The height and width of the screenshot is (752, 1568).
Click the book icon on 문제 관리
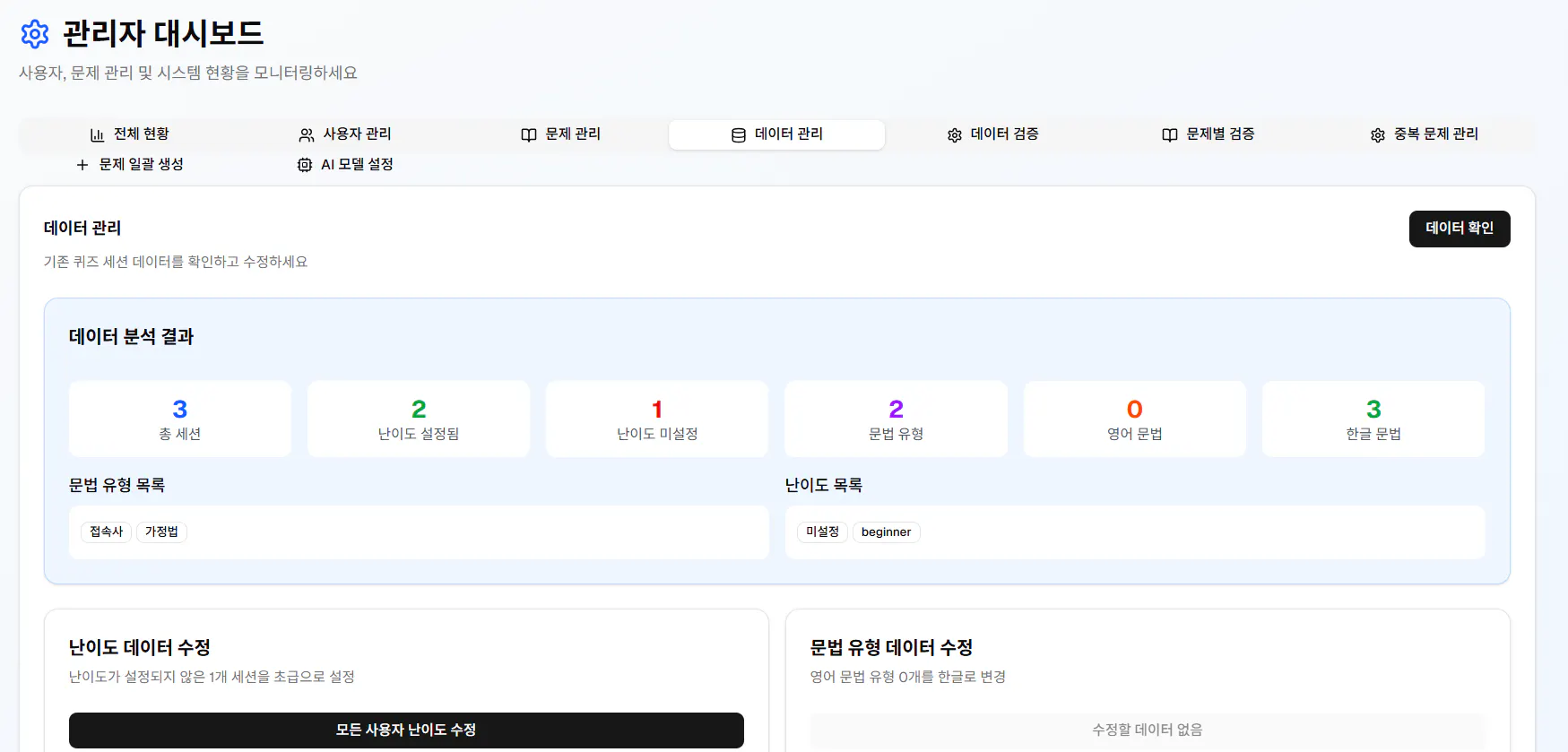(x=529, y=134)
